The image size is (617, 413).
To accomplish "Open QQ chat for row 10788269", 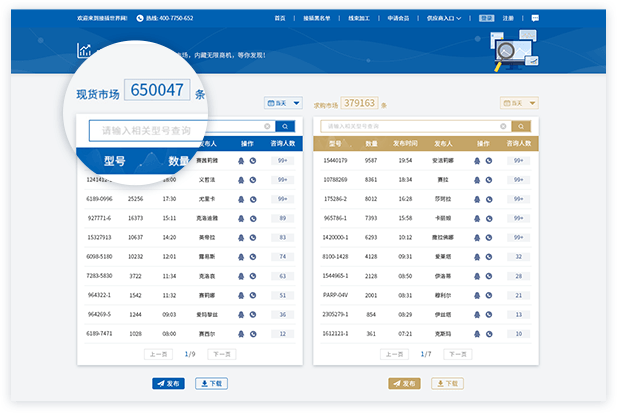I will click(x=477, y=180).
